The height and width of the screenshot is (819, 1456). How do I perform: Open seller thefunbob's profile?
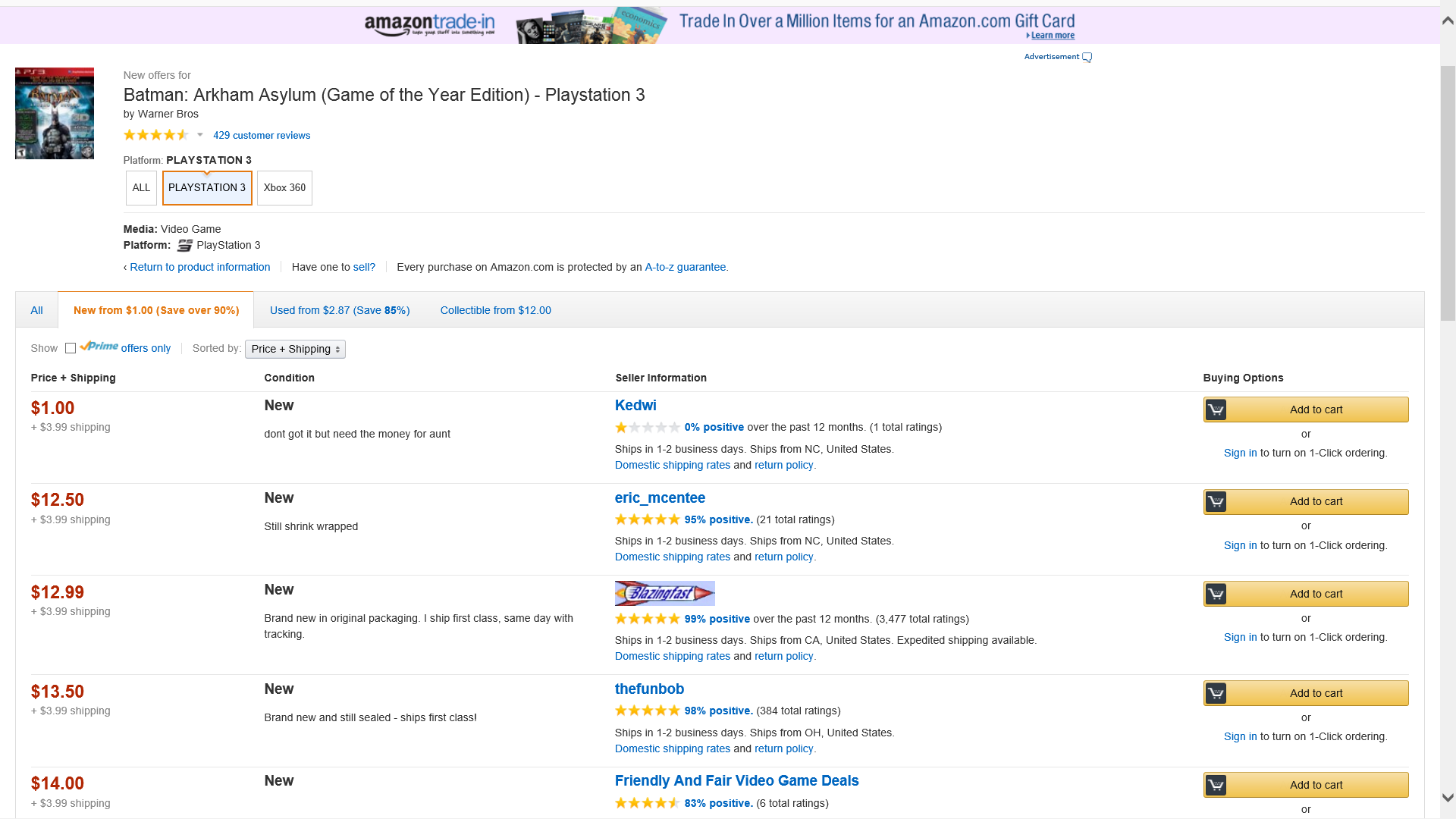(649, 689)
